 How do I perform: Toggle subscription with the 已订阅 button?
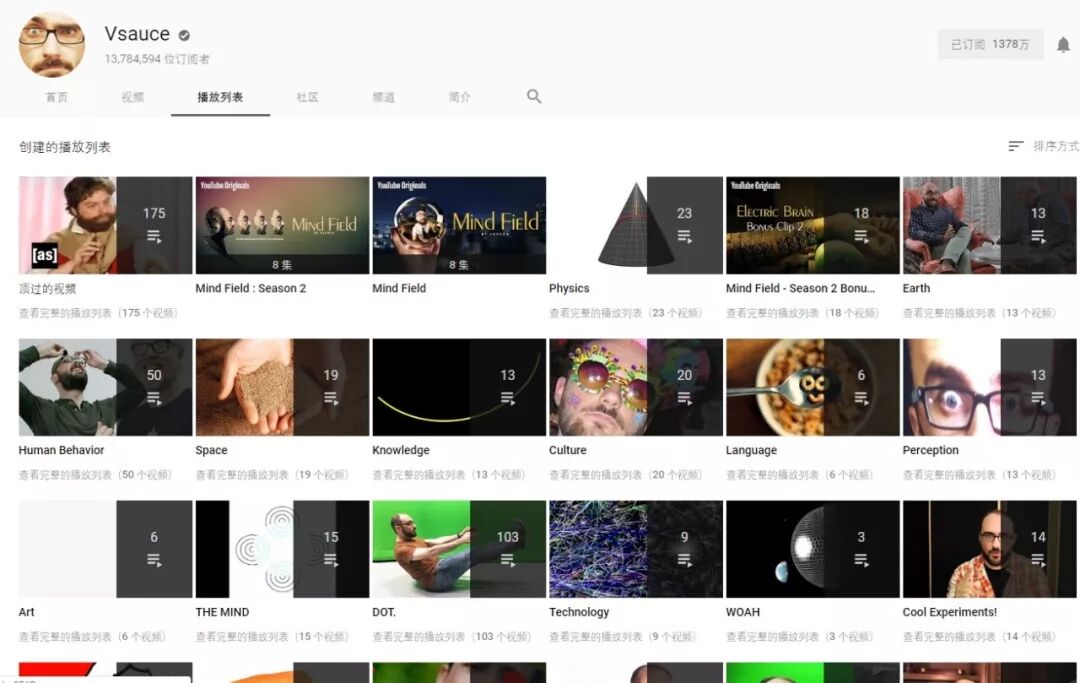[990, 44]
